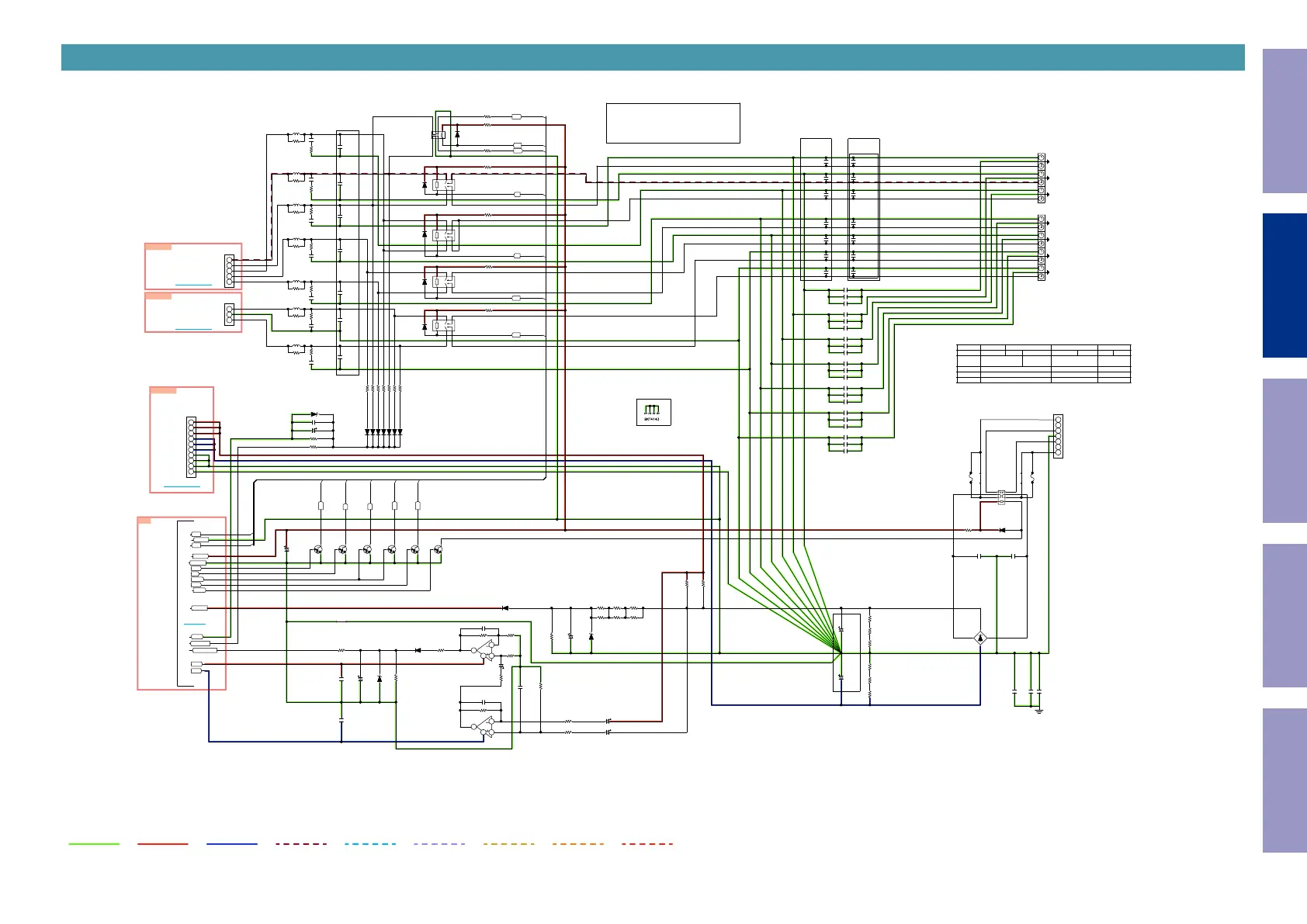Click the lower op-amp triangle symbol
1307x924 pixels.
[484, 727]
